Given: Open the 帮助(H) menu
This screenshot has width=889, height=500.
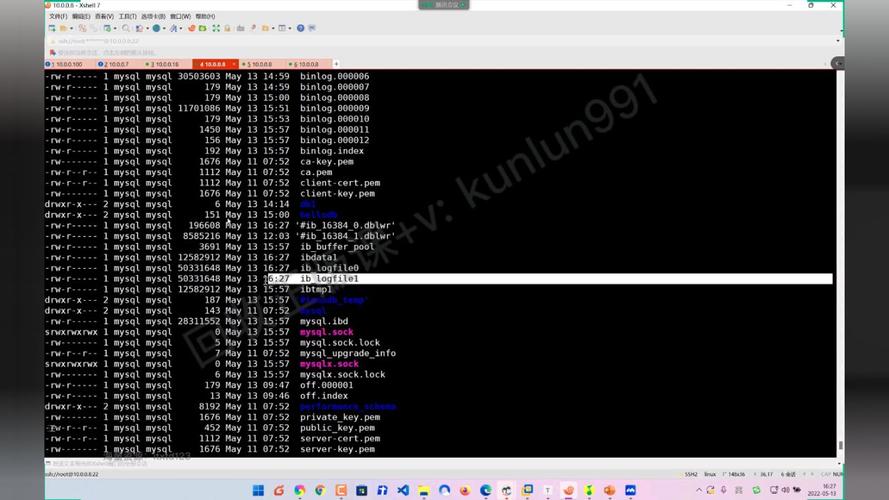Looking at the screenshot, I should [205, 16].
